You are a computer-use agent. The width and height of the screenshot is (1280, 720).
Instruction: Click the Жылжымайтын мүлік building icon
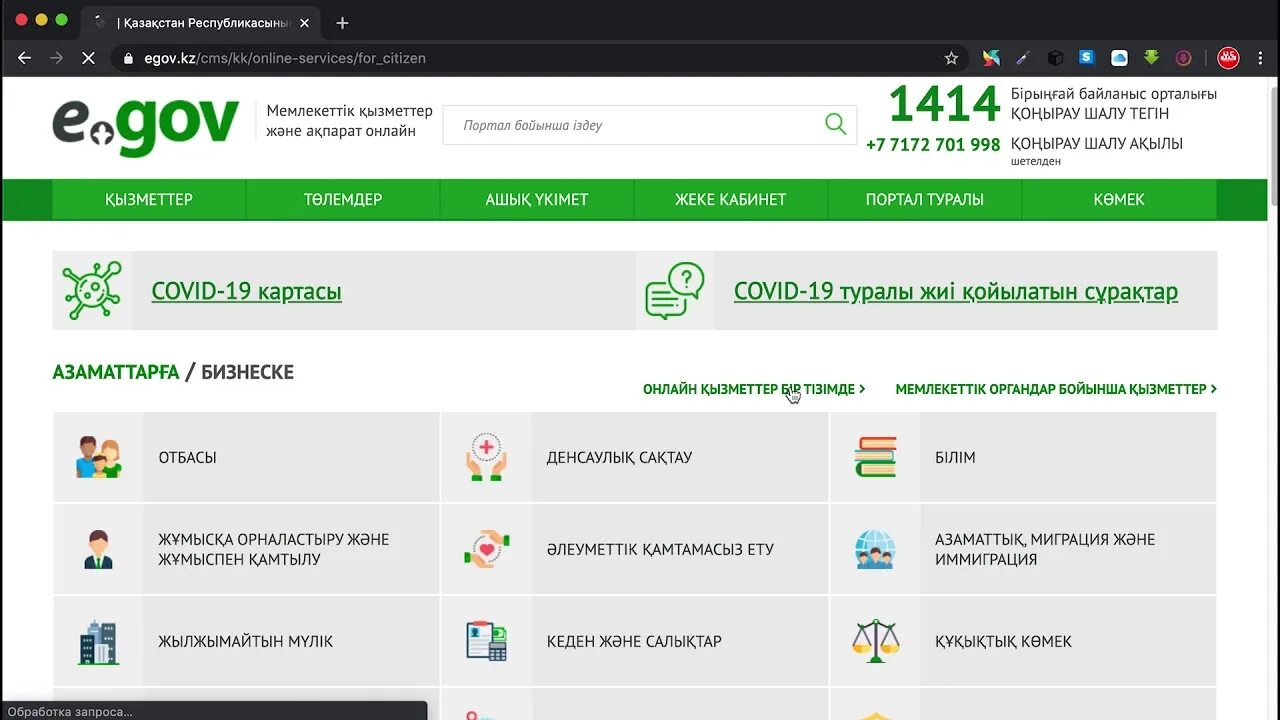click(98, 642)
